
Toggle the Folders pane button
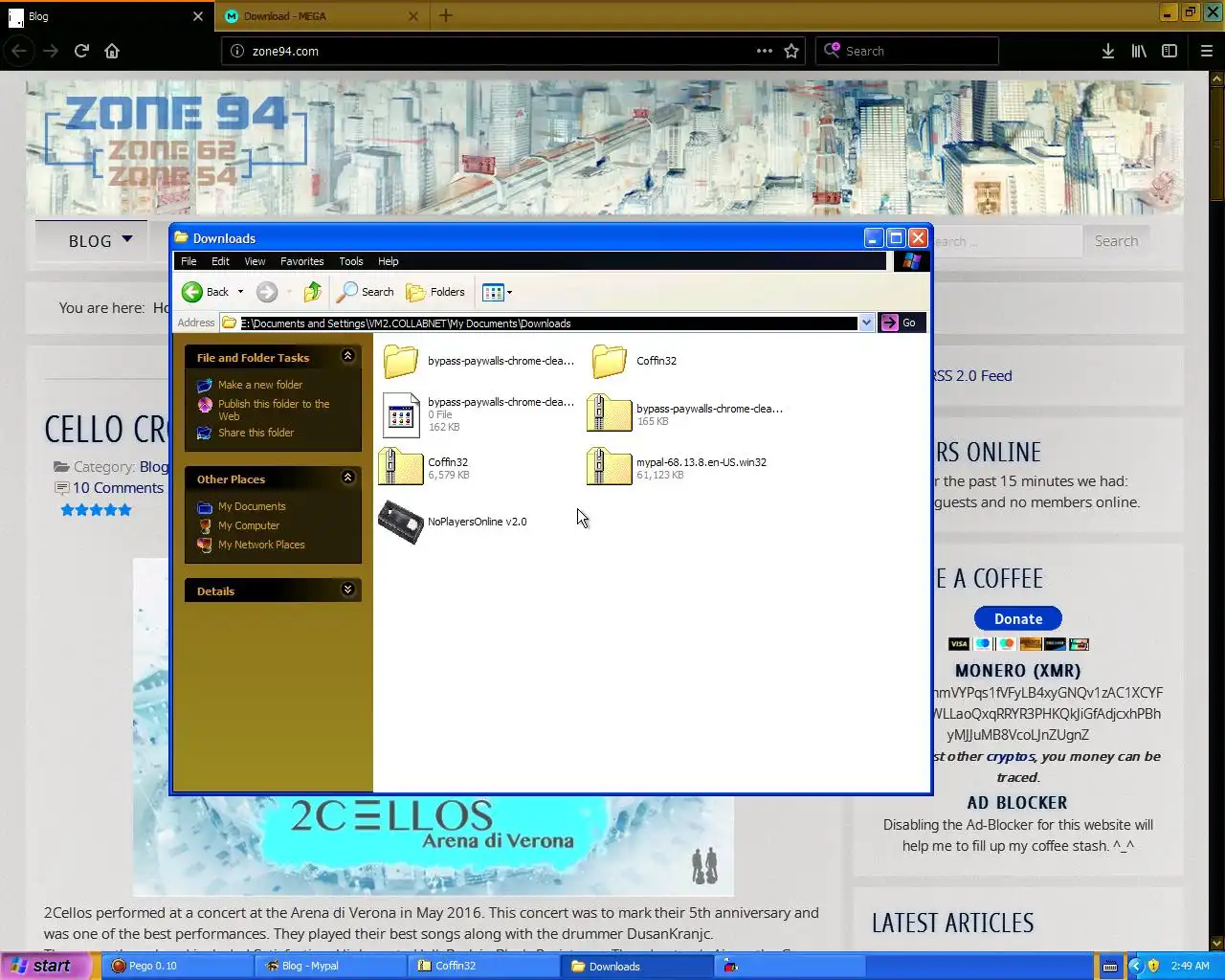(x=435, y=292)
